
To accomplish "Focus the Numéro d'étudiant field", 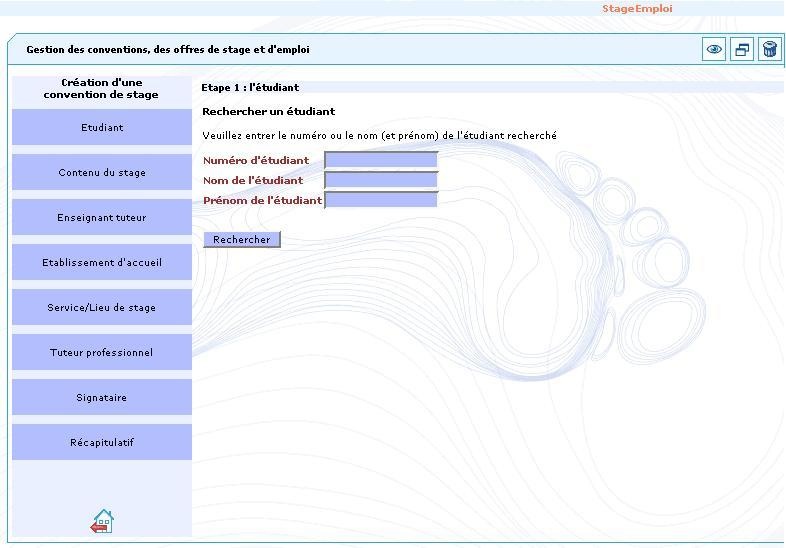I will [x=381, y=160].
